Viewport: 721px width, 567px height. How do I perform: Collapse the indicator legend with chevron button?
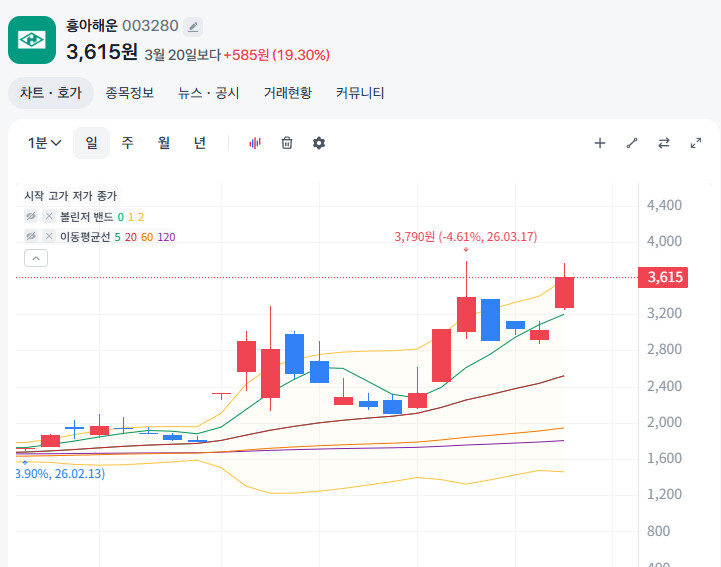(36, 258)
